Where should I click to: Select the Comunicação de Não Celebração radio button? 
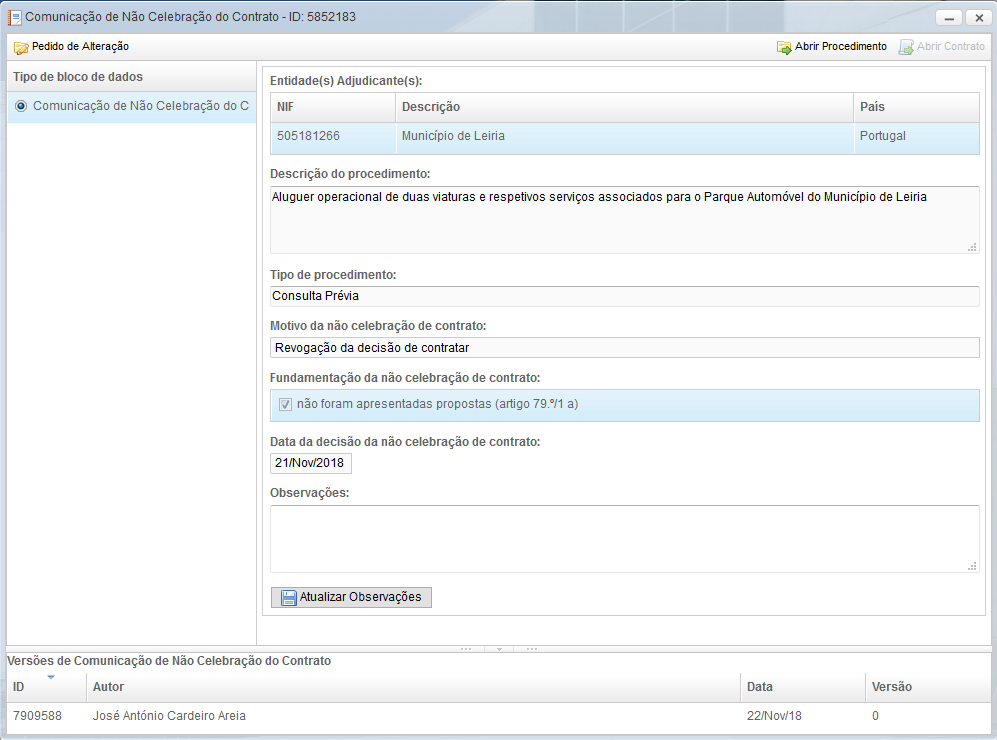(21, 106)
